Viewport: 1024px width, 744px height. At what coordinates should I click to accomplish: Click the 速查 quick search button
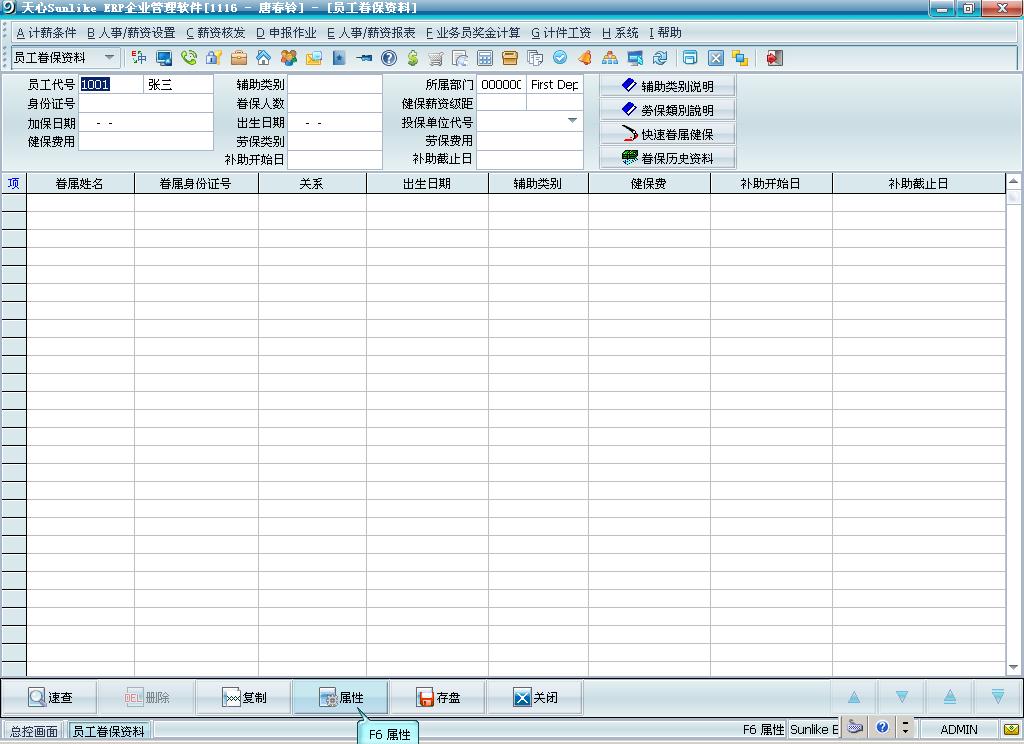tap(50, 697)
